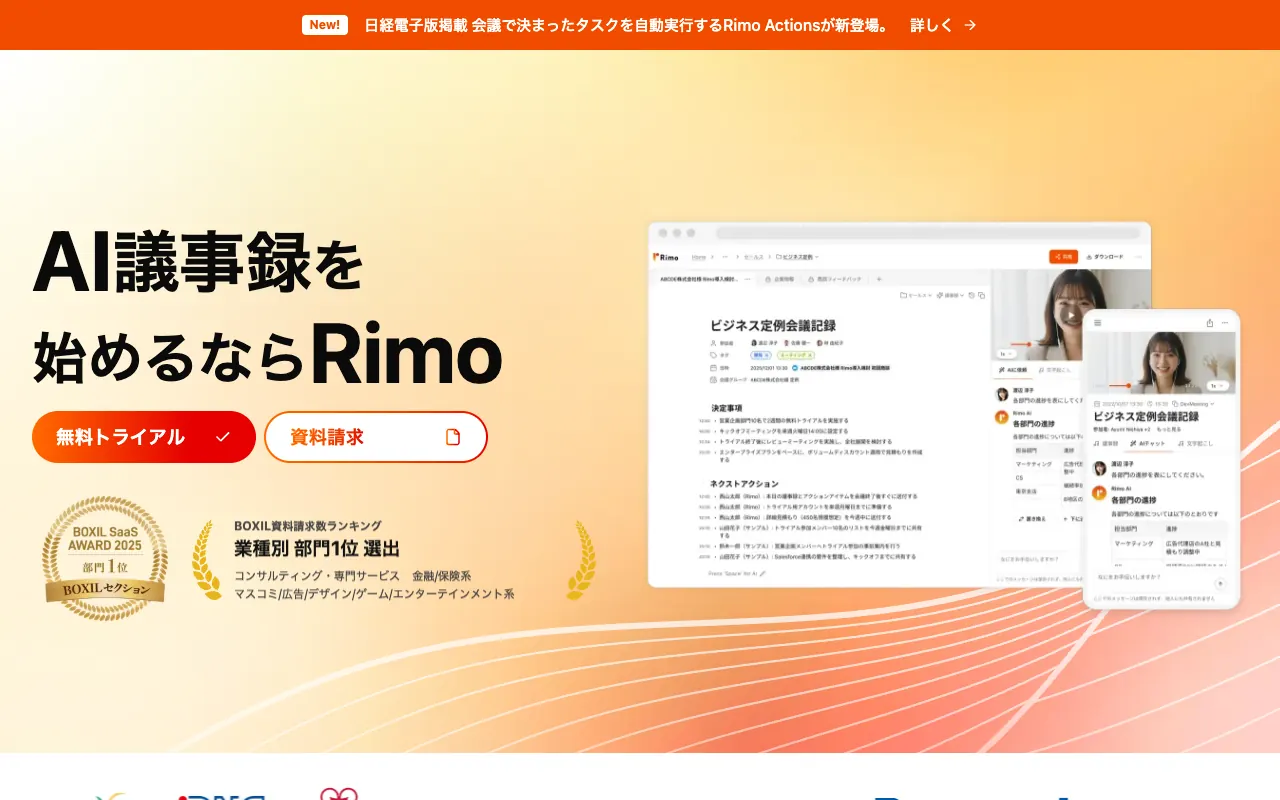Click the 決定事項 heading in the desktop mockup

pyautogui.click(x=727, y=408)
